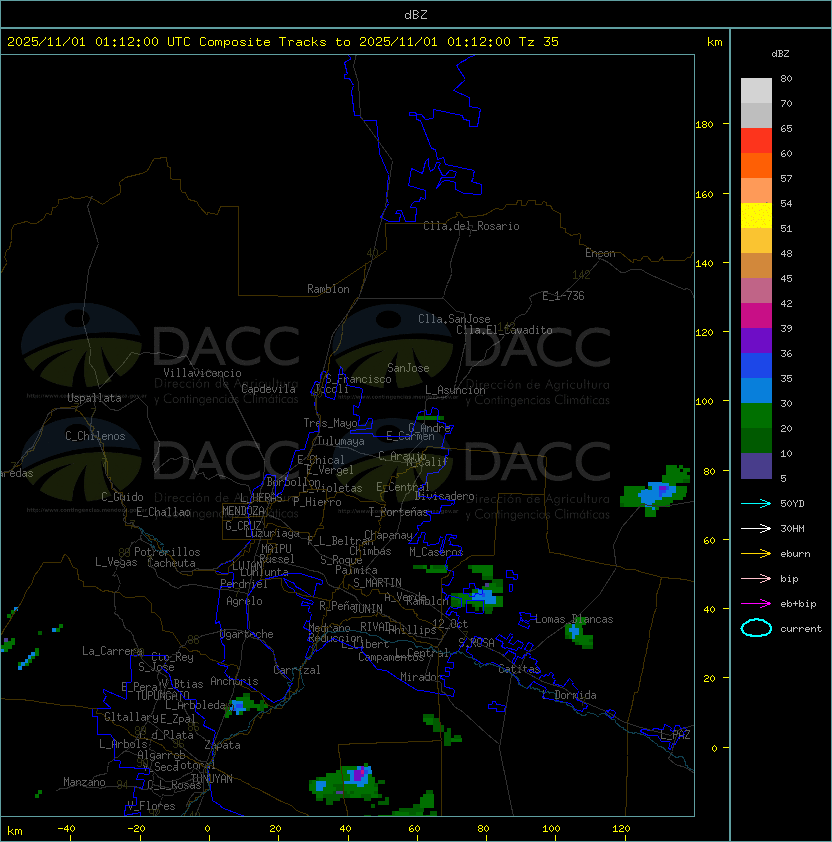
Task: Click the TUPUNGATO label
Action: click(162, 695)
